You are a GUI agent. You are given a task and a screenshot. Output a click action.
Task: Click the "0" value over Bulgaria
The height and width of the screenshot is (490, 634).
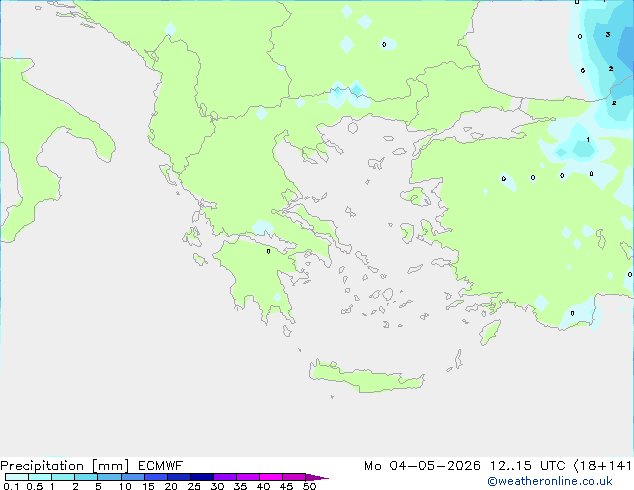[384, 44]
